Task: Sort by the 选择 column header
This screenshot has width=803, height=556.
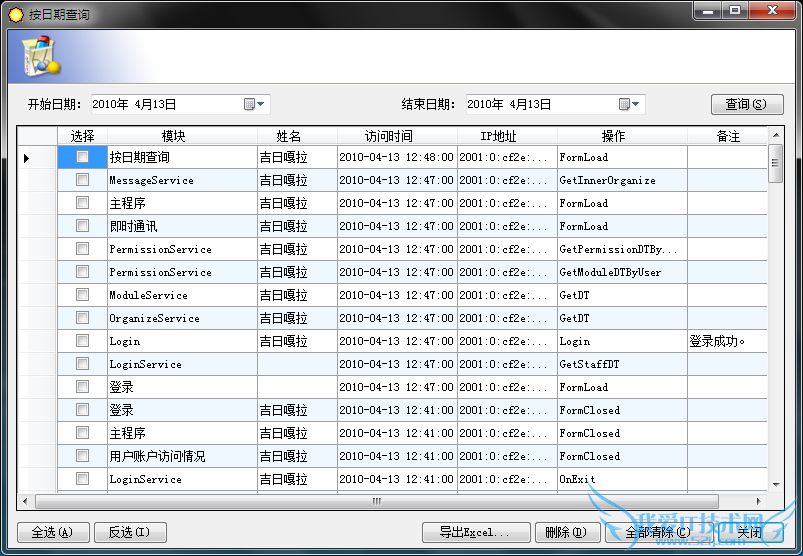Action: [82, 136]
